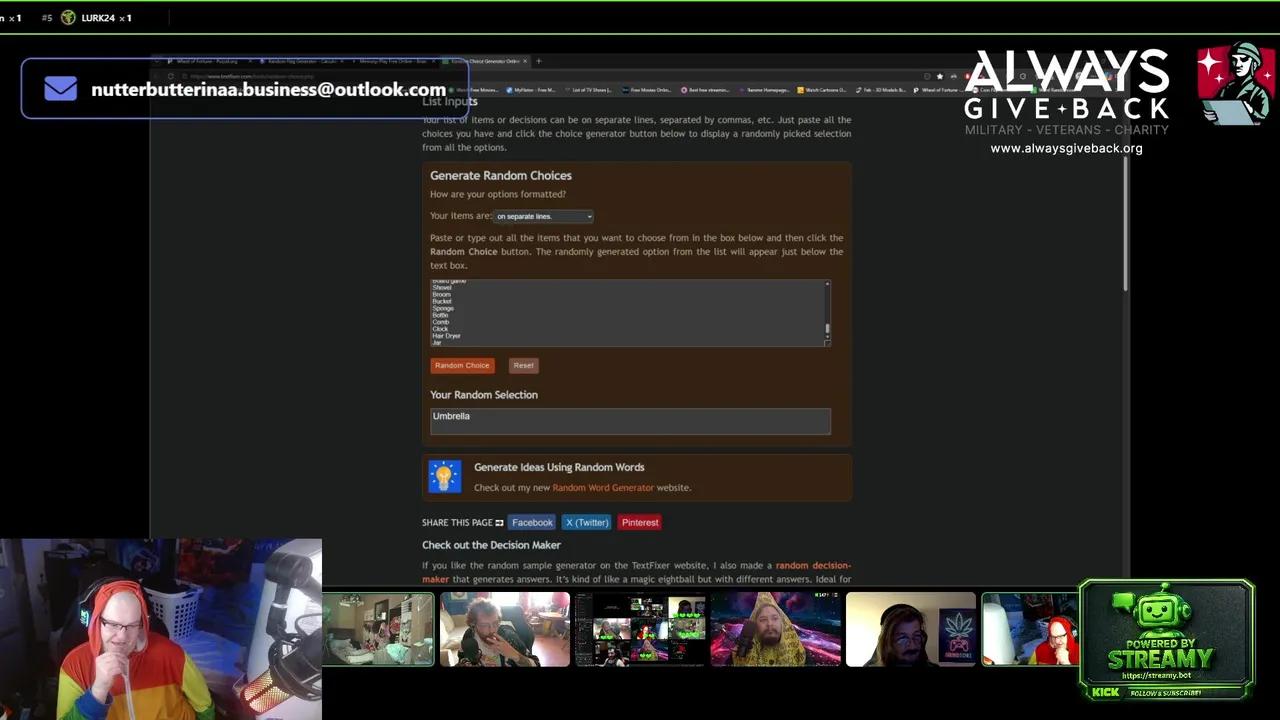This screenshot has height=720, width=1280.
Task: Click the Shovel list entry
Action: pyautogui.click(x=442, y=288)
